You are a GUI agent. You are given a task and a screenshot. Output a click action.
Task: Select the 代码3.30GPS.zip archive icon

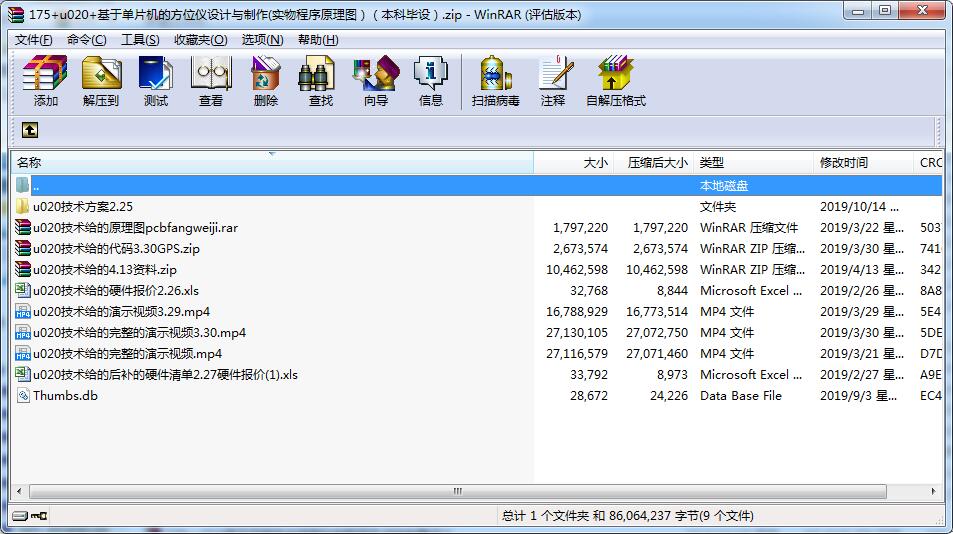coord(22,248)
